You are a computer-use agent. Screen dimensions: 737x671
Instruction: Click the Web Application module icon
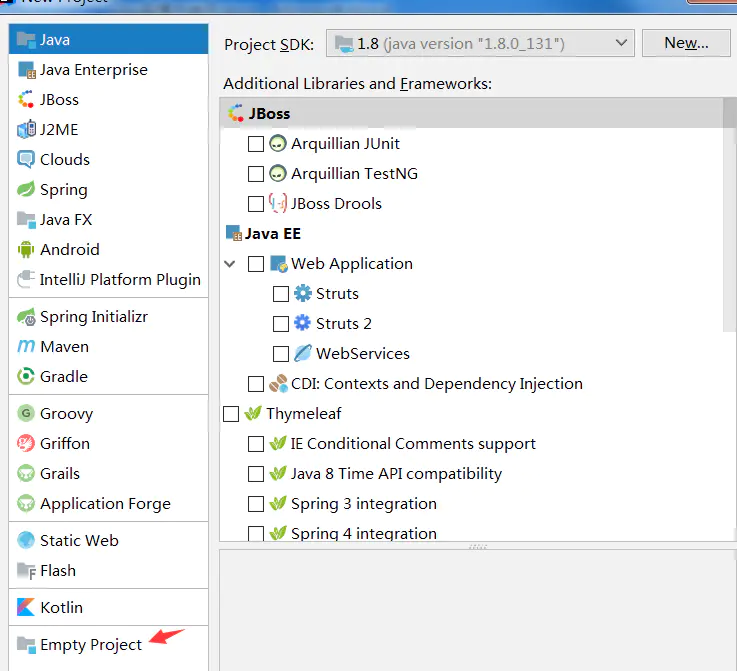(x=278, y=264)
